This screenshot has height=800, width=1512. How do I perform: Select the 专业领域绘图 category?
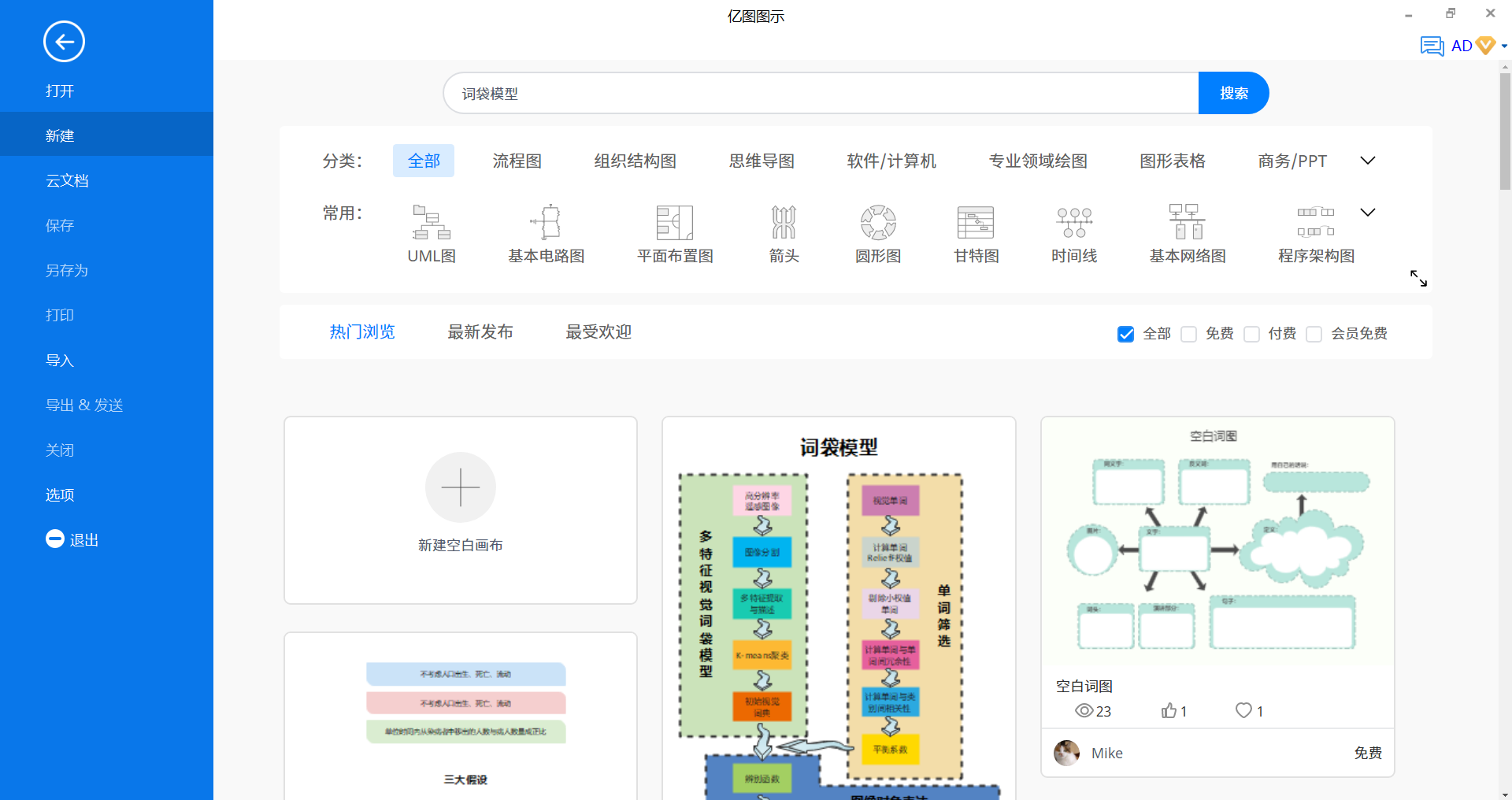[x=1038, y=161]
